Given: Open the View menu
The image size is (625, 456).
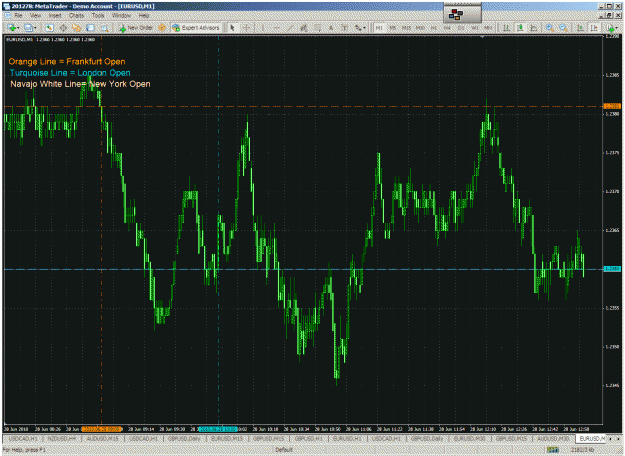Looking at the screenshot, I should point(35,16).
